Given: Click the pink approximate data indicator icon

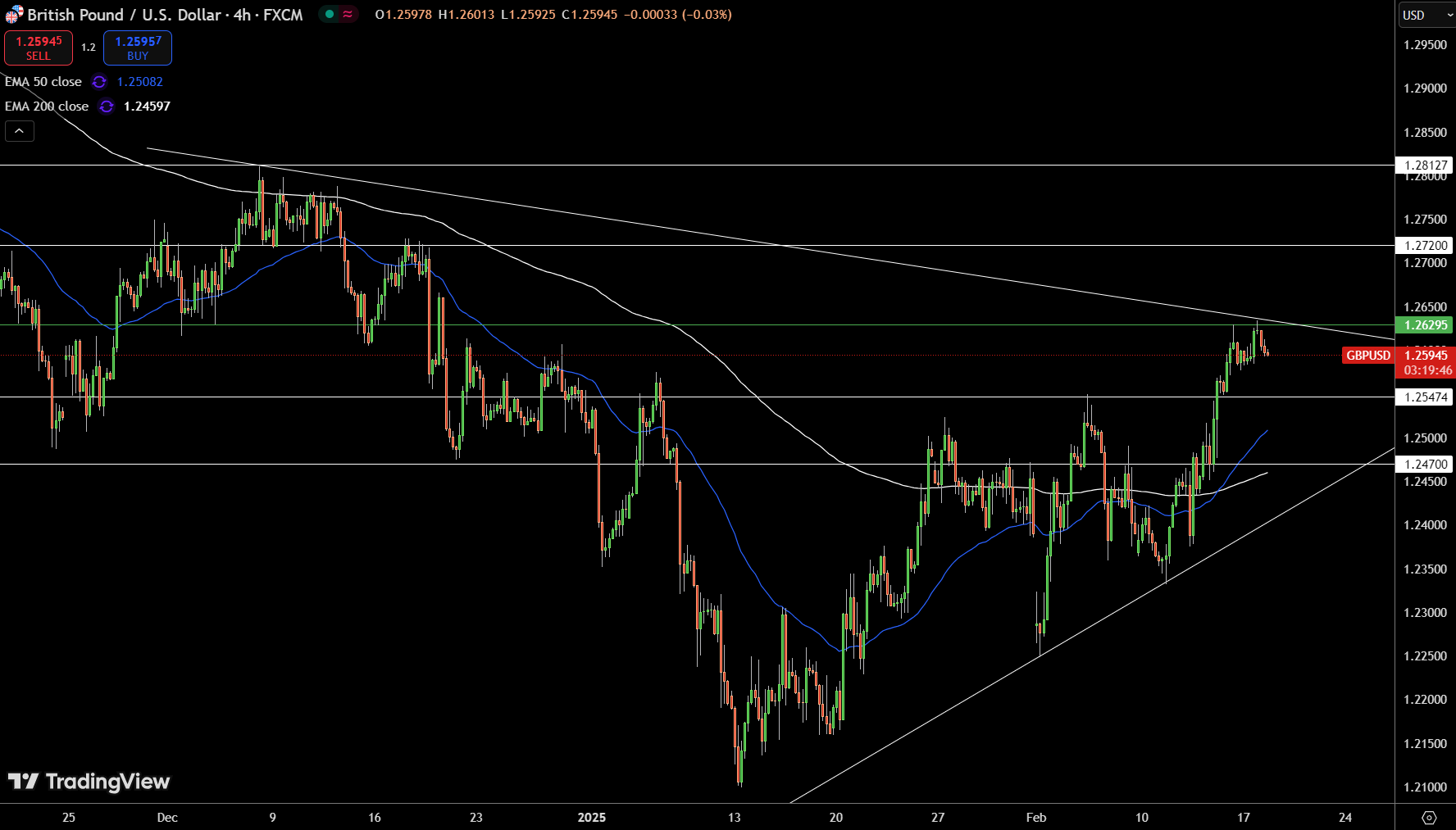Looking at the screenshot, I should (x=348, y=14).
